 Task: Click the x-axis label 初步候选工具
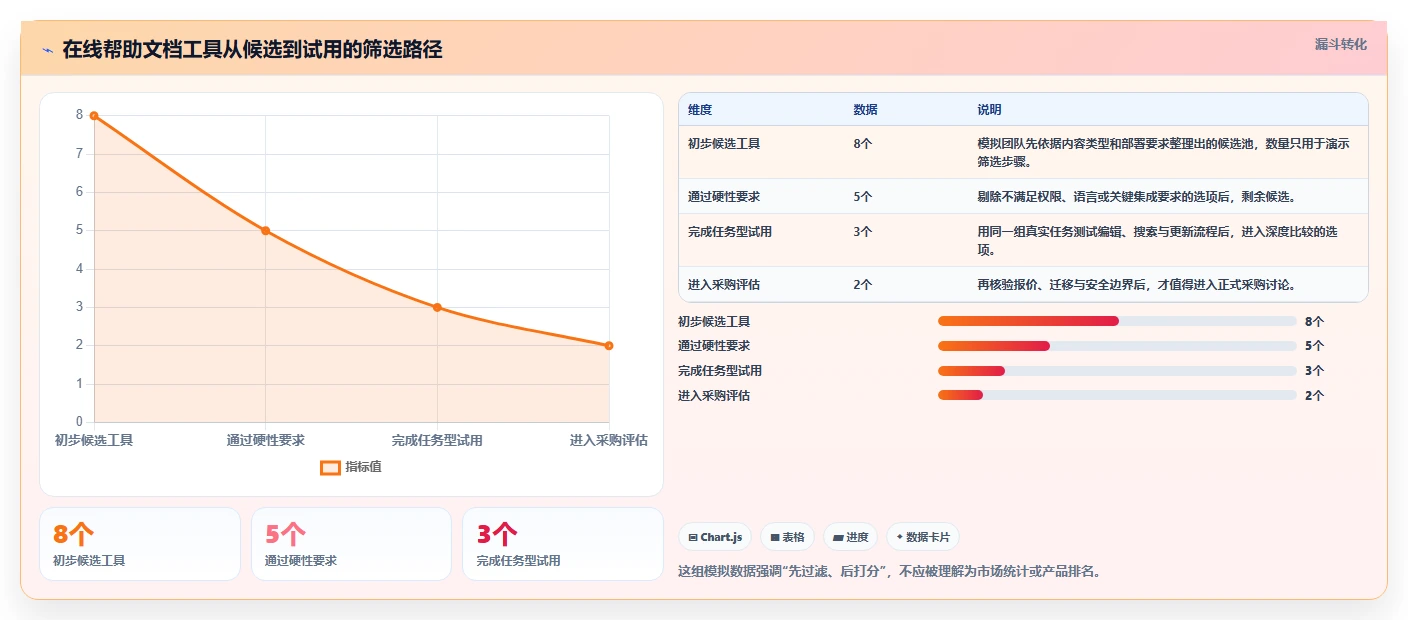coord(94,440)
